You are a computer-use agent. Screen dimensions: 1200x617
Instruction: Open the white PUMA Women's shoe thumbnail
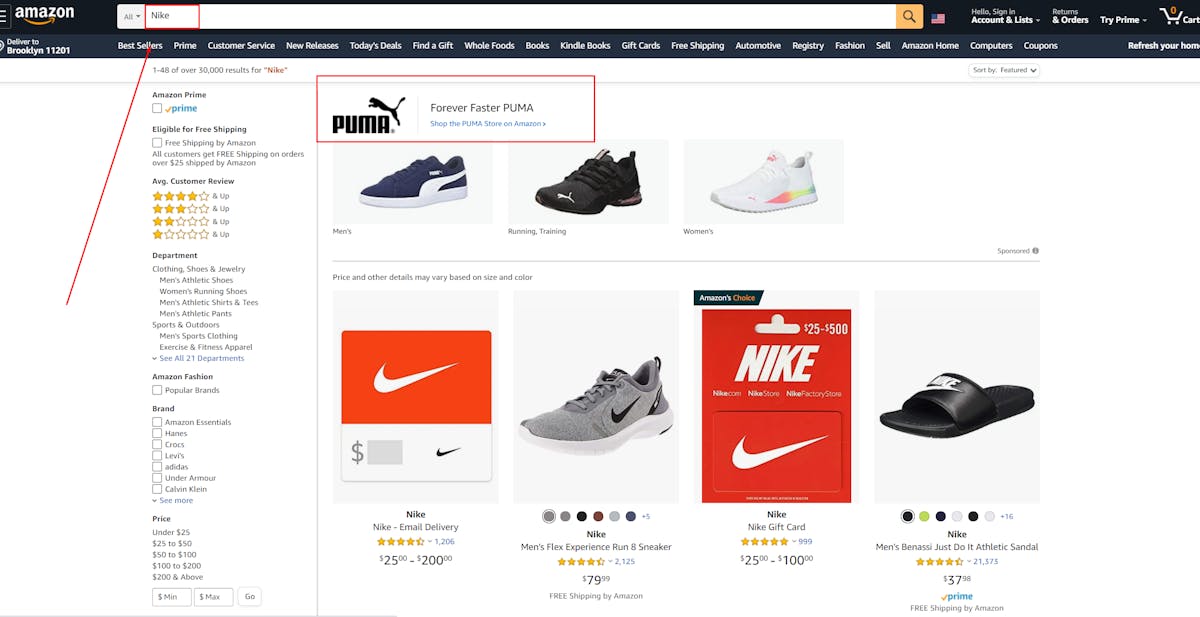tap(764, 181)
